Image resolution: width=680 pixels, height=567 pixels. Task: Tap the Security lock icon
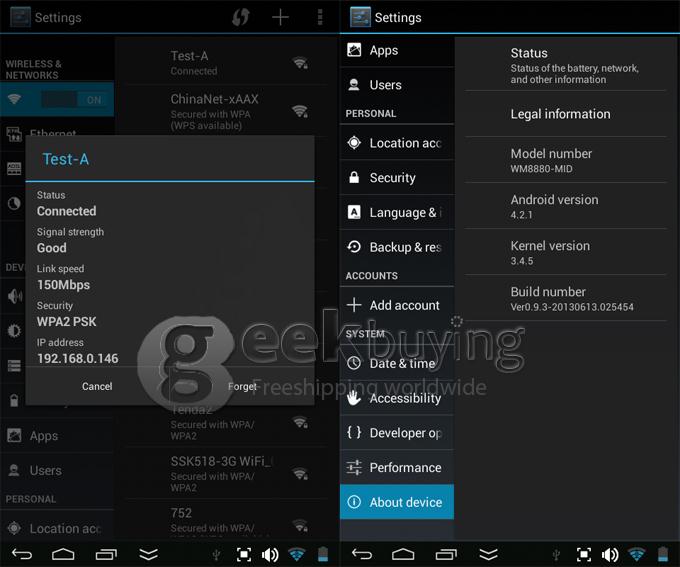(354, 178)
